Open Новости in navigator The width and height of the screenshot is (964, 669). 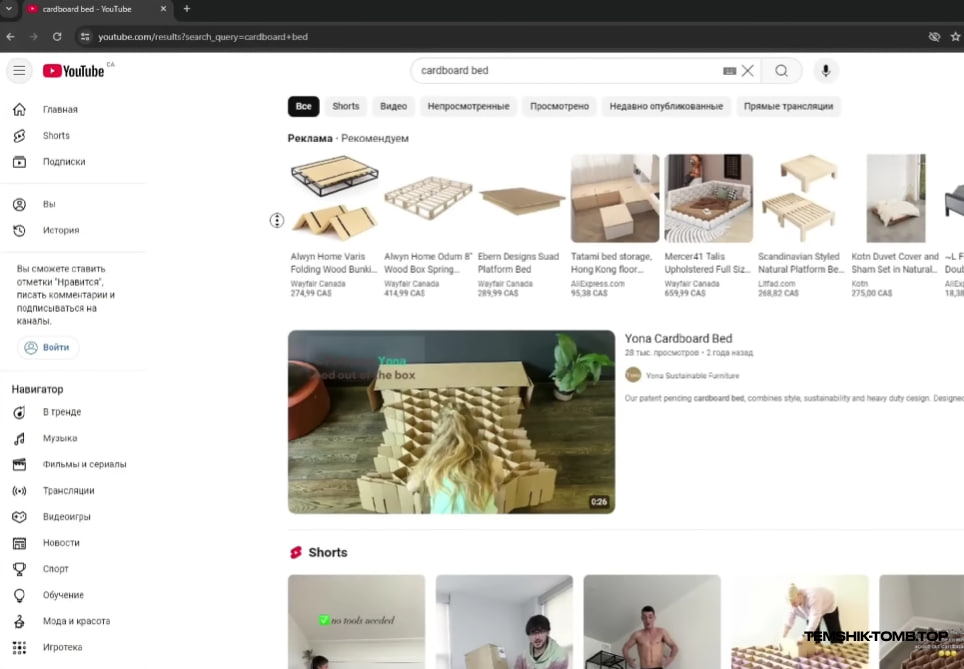[73, 543]
